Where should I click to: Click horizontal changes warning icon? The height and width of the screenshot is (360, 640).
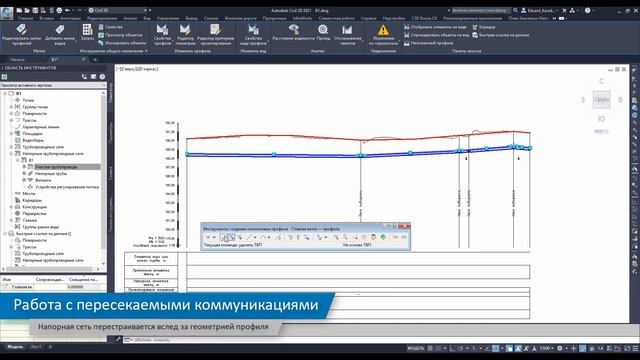coord(383,29)
